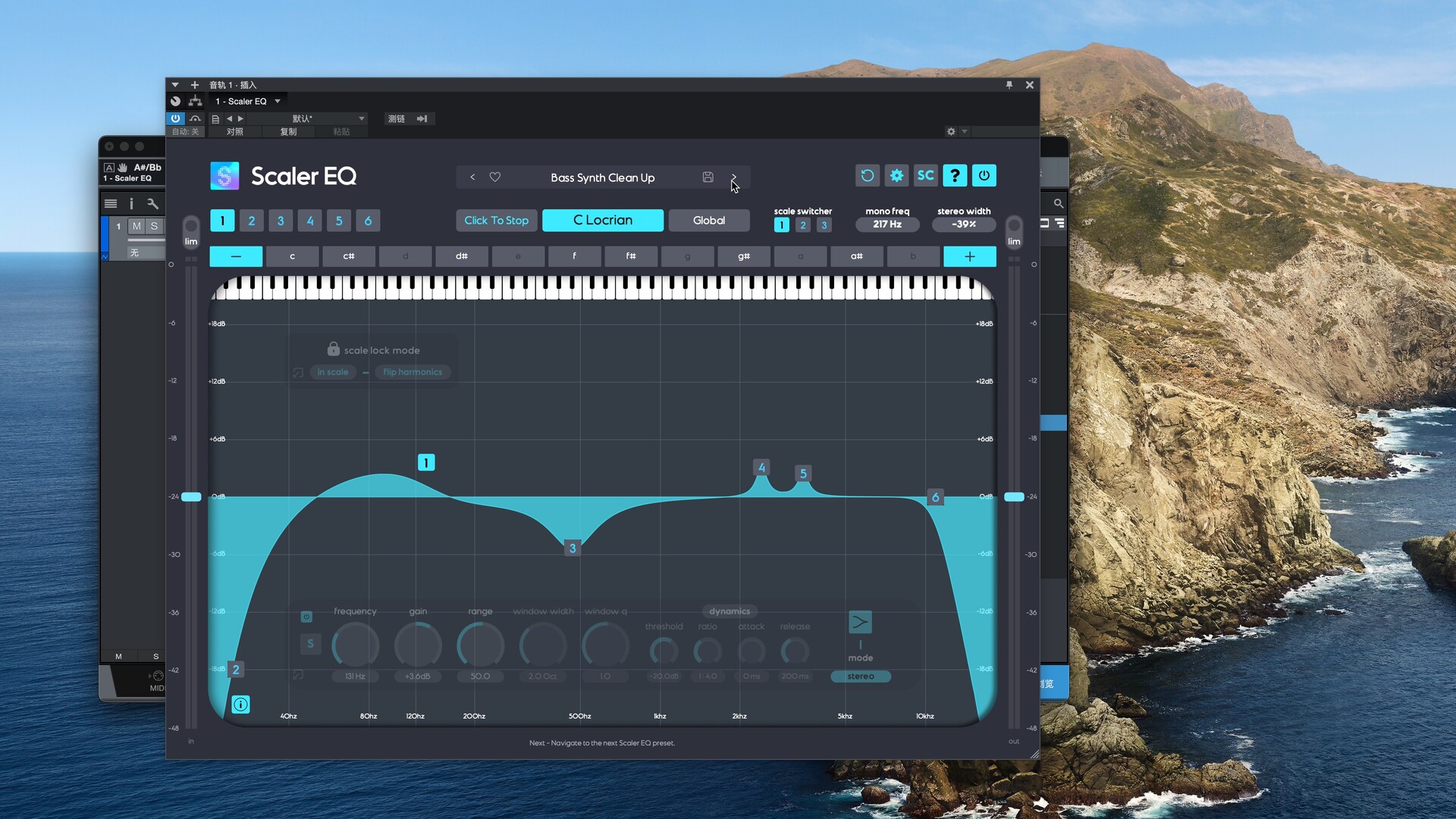
Task: Select EQ band tab 2
Action: coord(252,221)
